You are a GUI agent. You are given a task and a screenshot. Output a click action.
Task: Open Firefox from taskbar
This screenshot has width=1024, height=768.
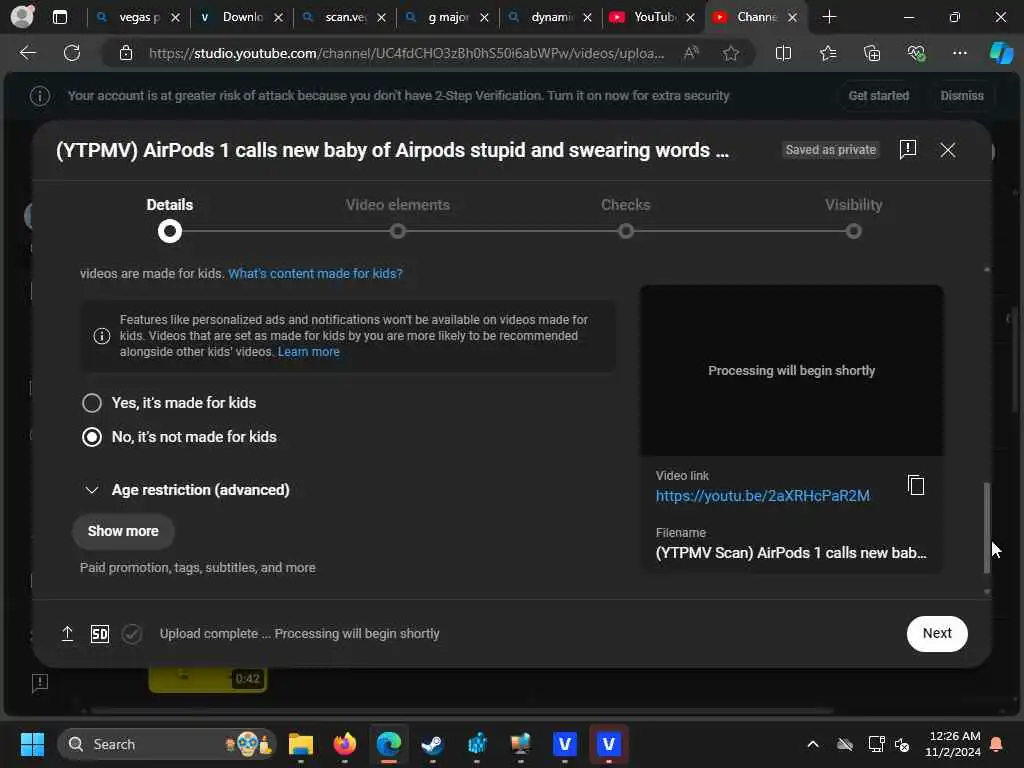click(345, 744)
